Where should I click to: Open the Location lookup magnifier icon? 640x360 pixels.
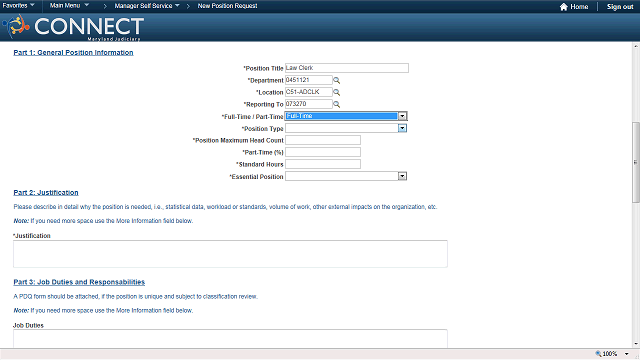(337, 92)
